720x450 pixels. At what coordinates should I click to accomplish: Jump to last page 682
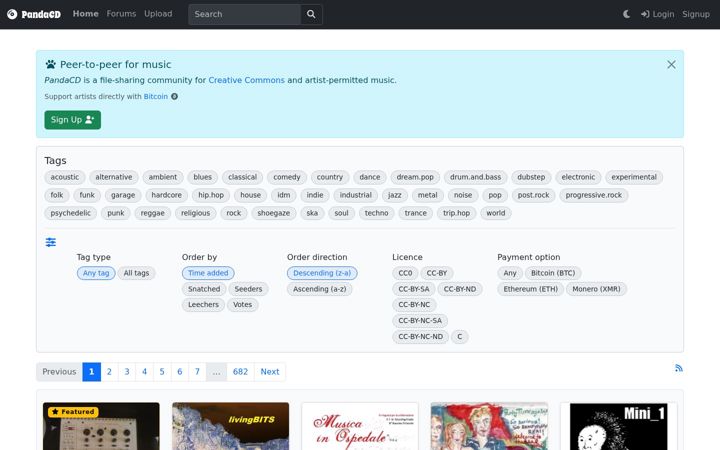pos(240,372)
